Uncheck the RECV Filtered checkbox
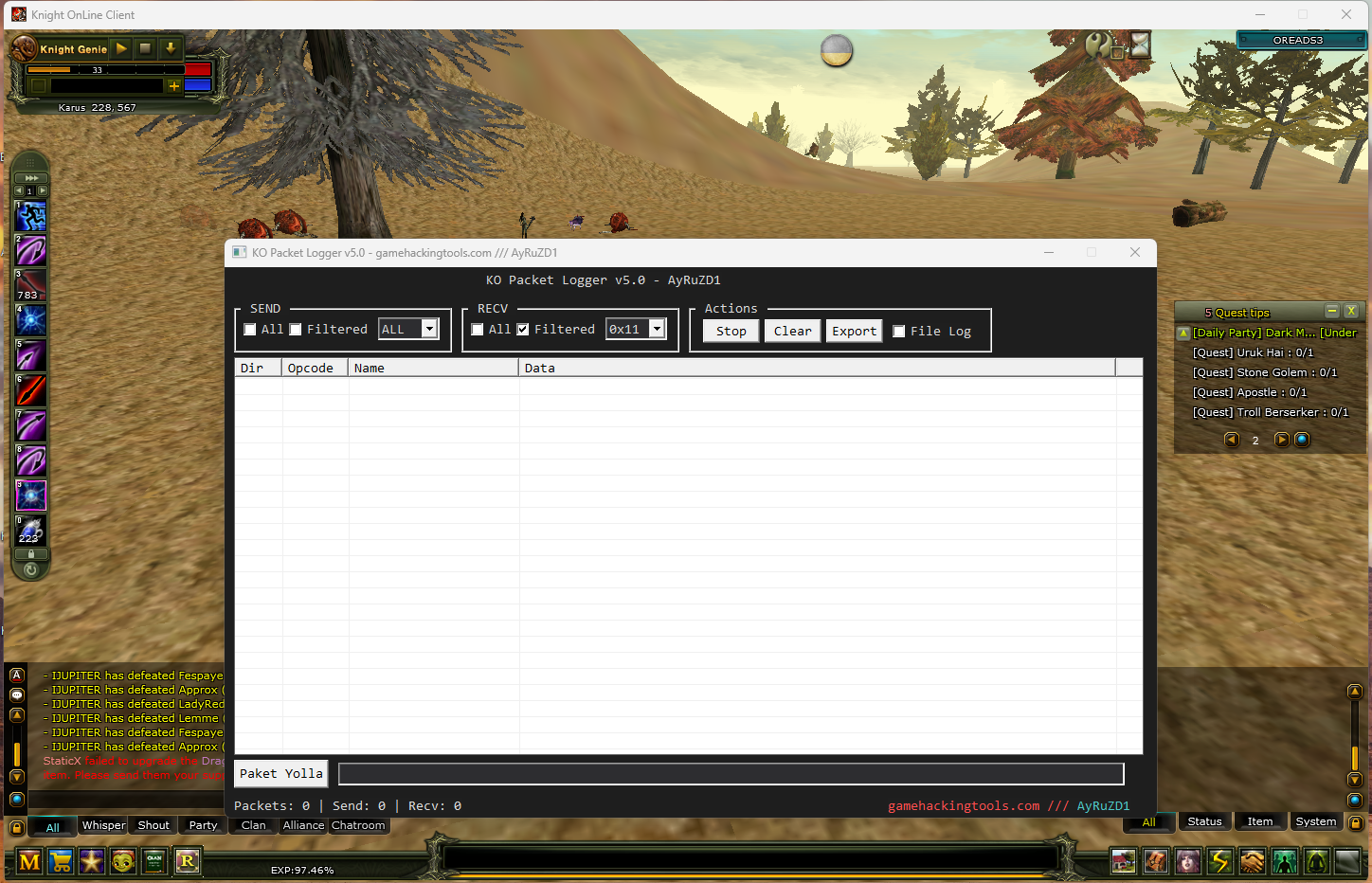 pos(523,330)
